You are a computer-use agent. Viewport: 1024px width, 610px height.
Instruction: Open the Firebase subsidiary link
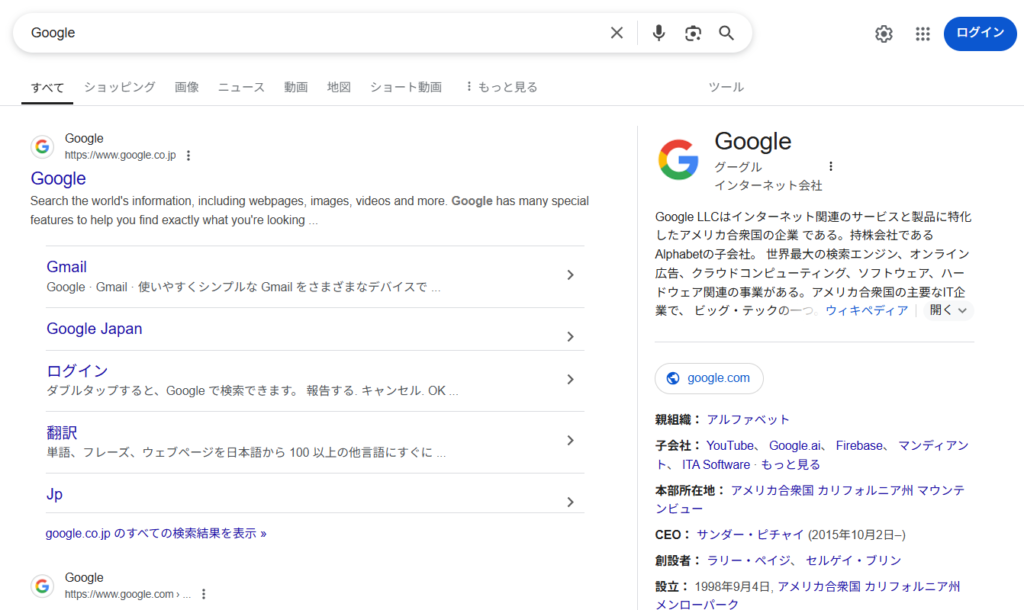point(859,445)
